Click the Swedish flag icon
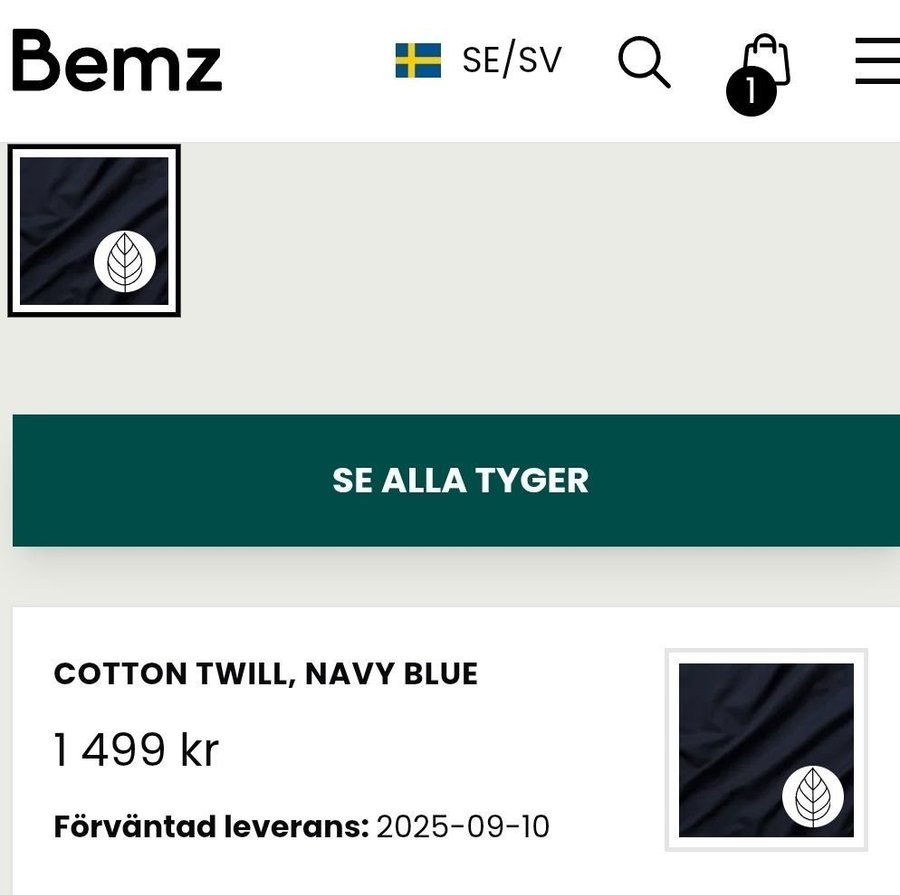The height and width of the screenshot is (895, 900). coord(418,61)
